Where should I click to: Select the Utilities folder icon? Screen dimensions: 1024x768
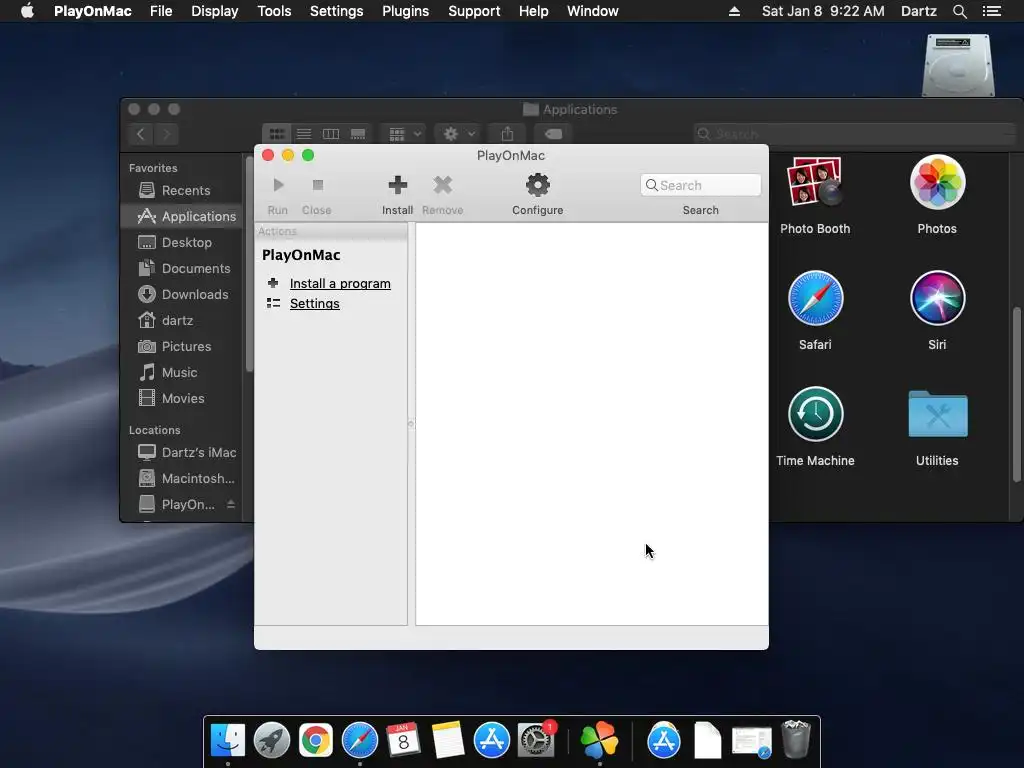(937, 414)
